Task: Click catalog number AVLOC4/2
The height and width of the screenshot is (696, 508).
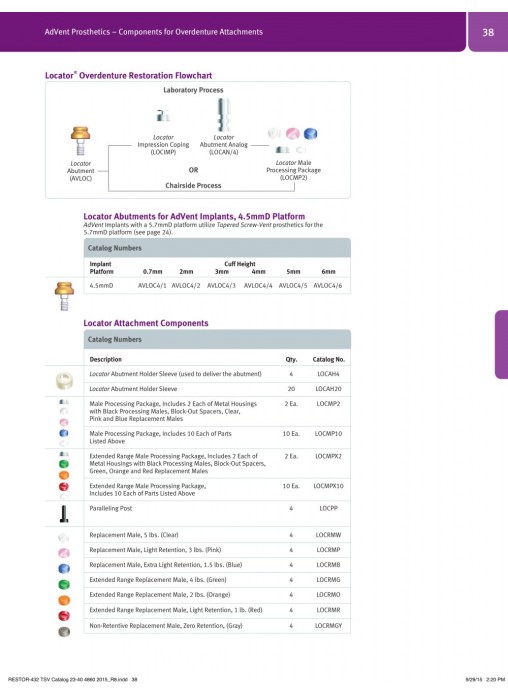Action: pos(186,286)
